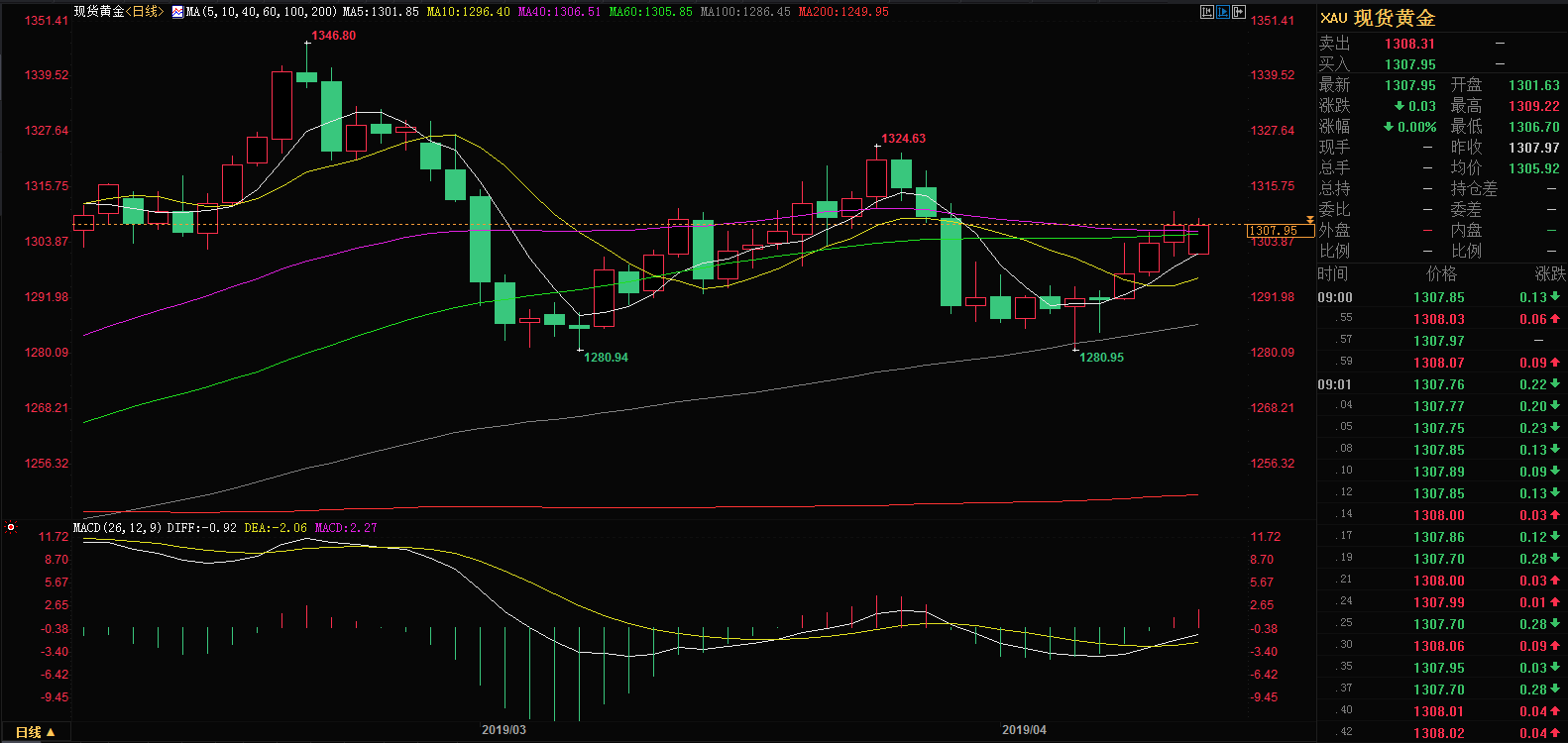Click the orange double-arrow marker above price tag
Viewport: 1568px width, 743px height.
(1309, 220)
